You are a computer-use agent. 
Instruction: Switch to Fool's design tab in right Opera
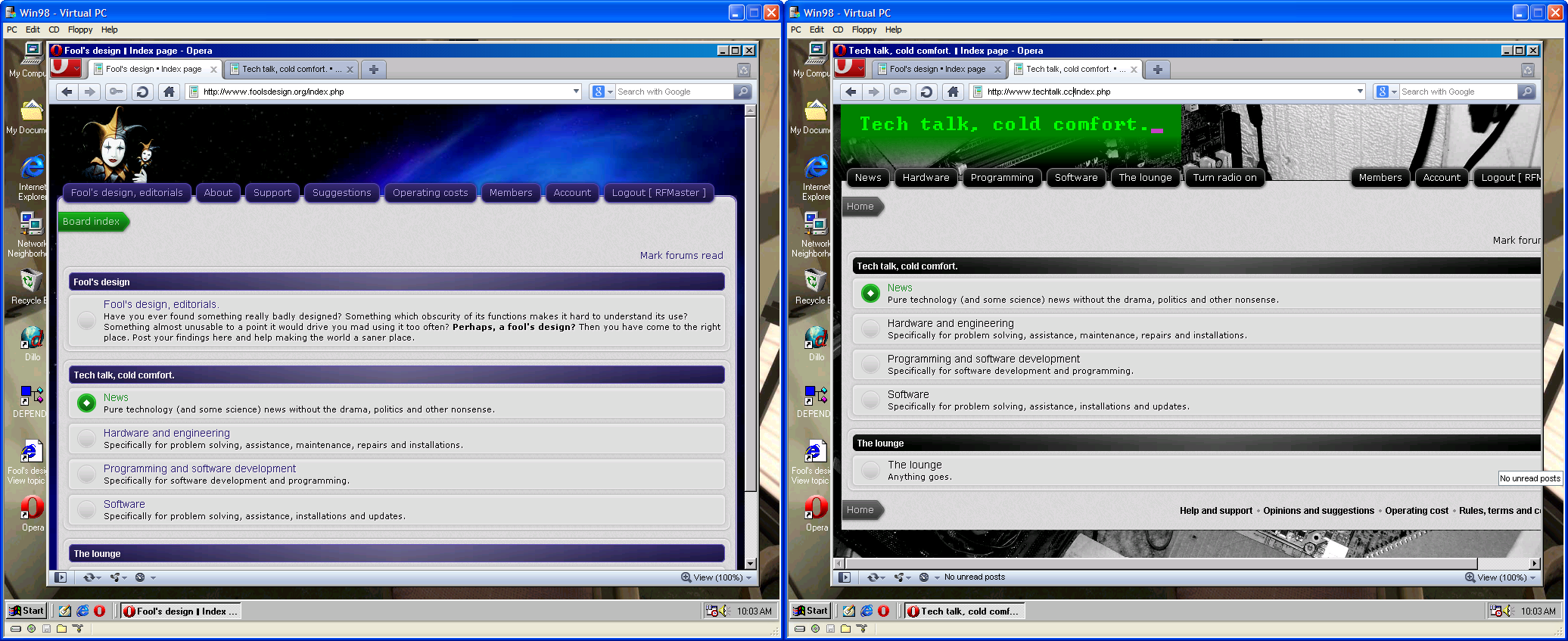[x=938, y=70]
